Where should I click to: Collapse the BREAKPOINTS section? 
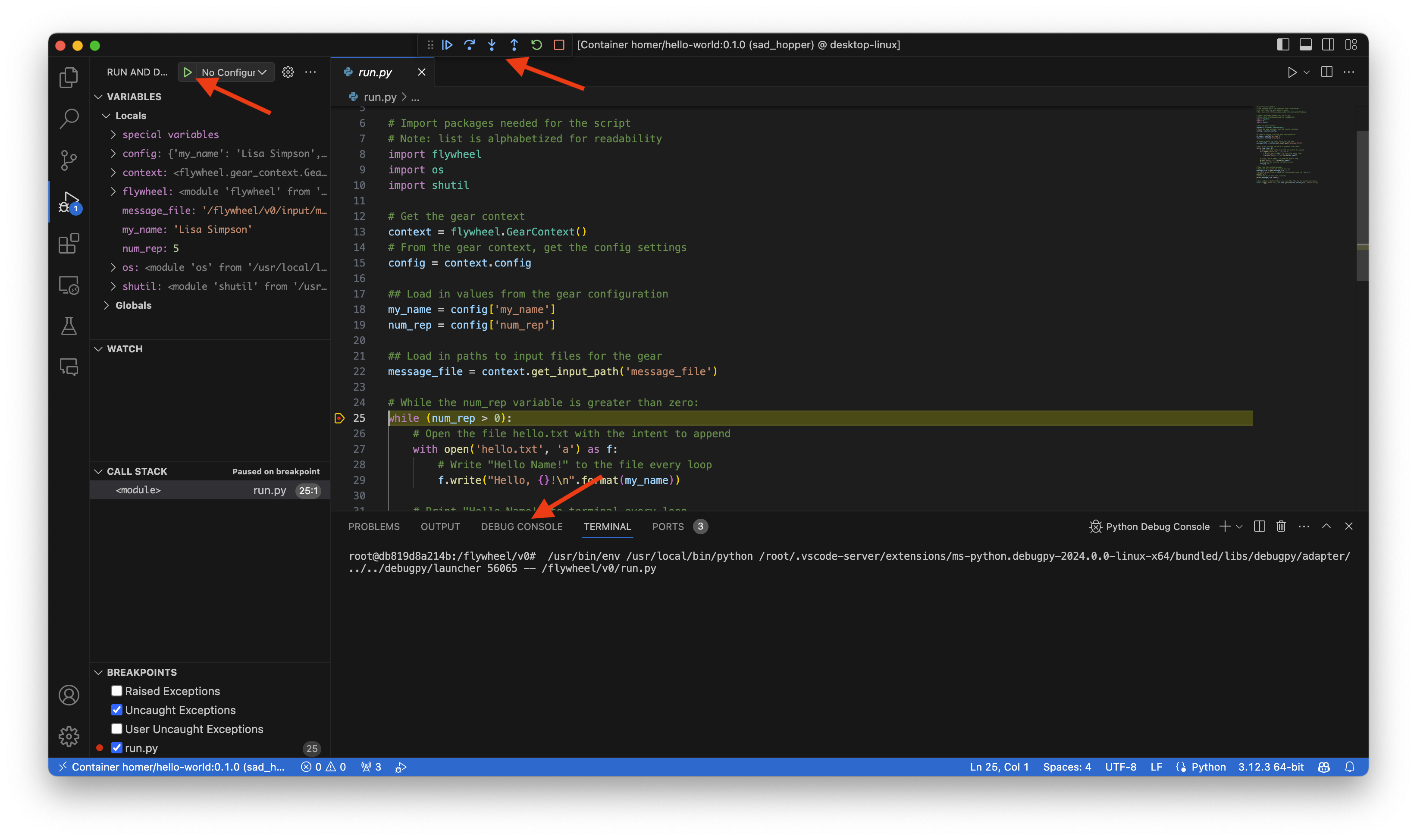98,672
